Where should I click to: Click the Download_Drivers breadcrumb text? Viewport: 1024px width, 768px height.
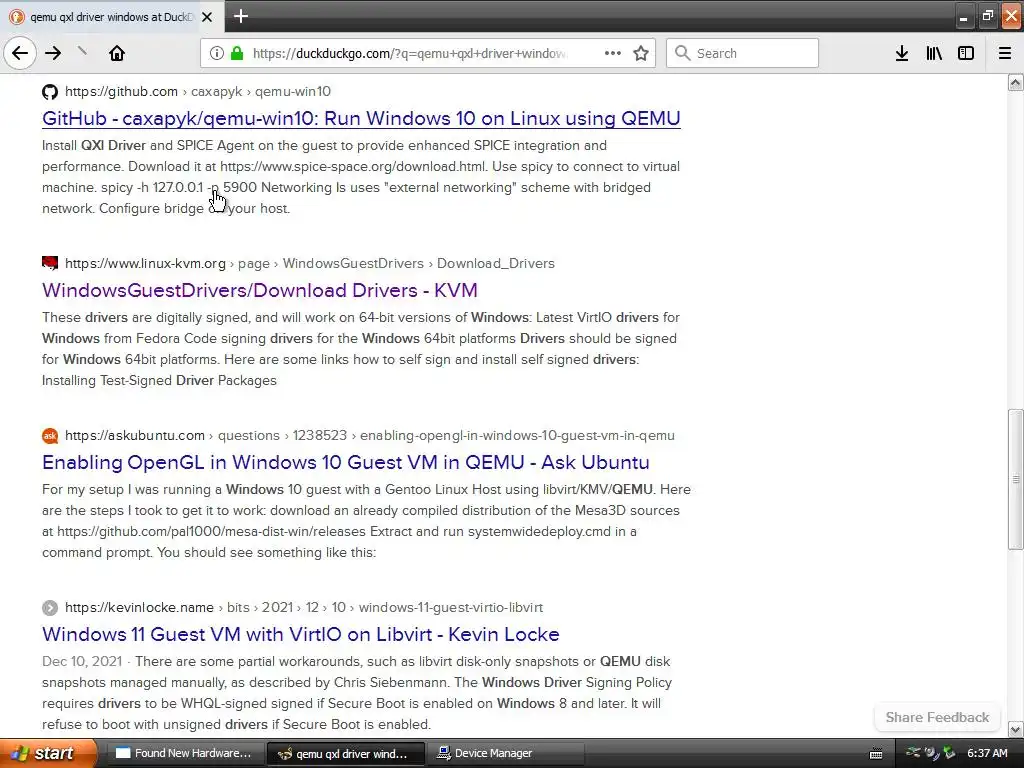click(496, 263)
